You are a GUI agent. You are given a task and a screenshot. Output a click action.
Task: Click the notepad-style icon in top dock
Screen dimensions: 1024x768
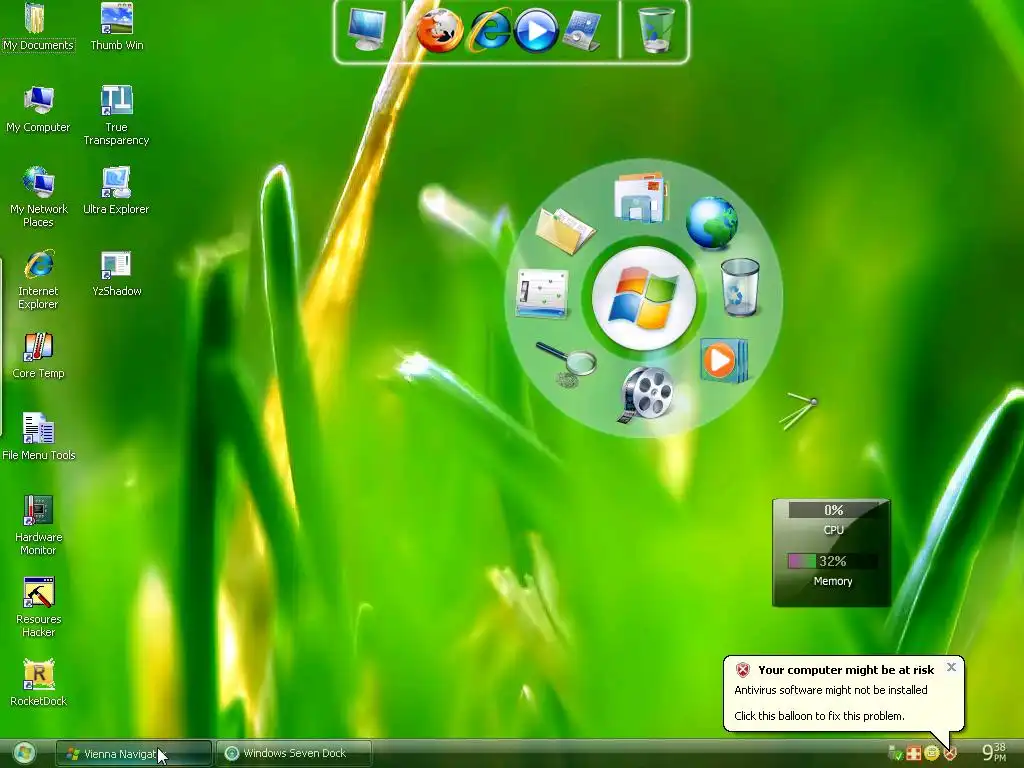coord(581,31)
